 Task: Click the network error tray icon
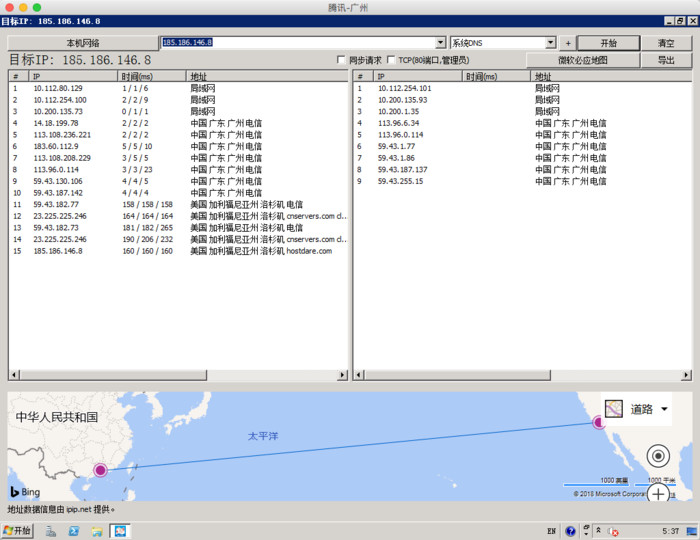(x=613, y=532)
